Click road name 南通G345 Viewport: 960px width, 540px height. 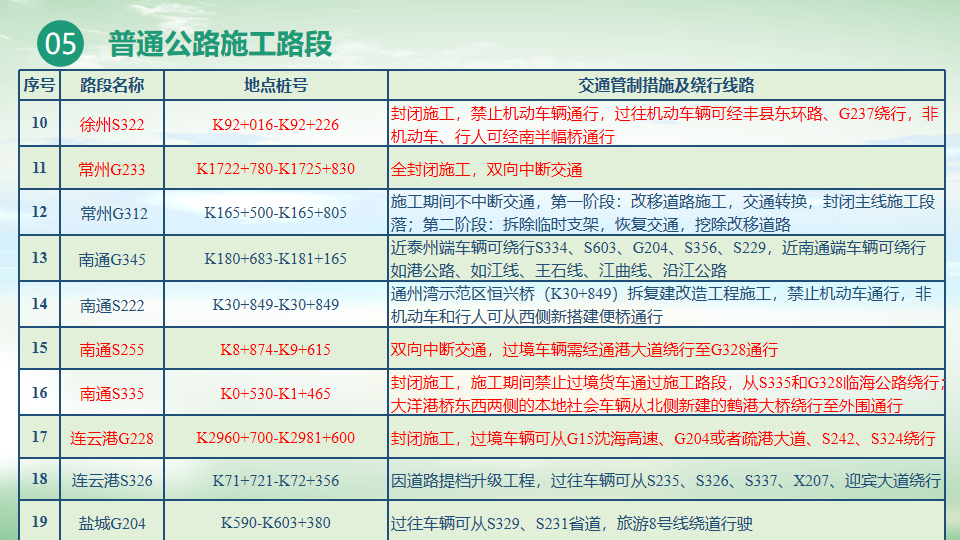pos(112,260)
